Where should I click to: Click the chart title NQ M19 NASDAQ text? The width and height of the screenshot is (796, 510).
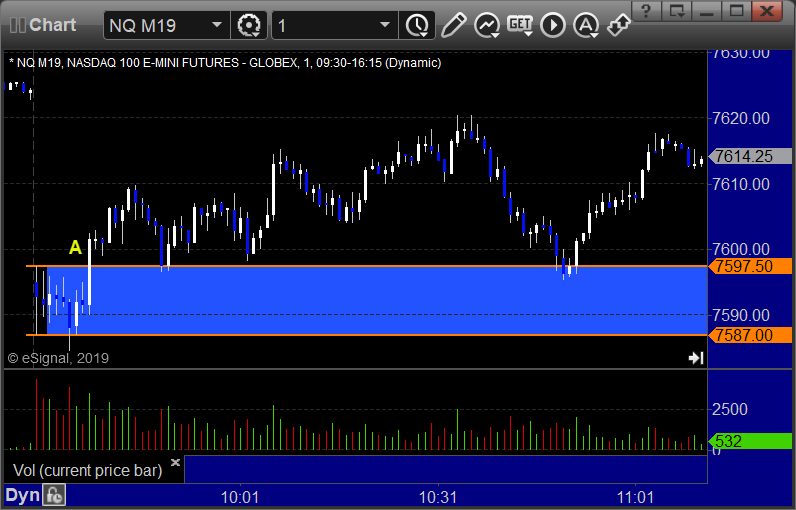pos(225,63)
